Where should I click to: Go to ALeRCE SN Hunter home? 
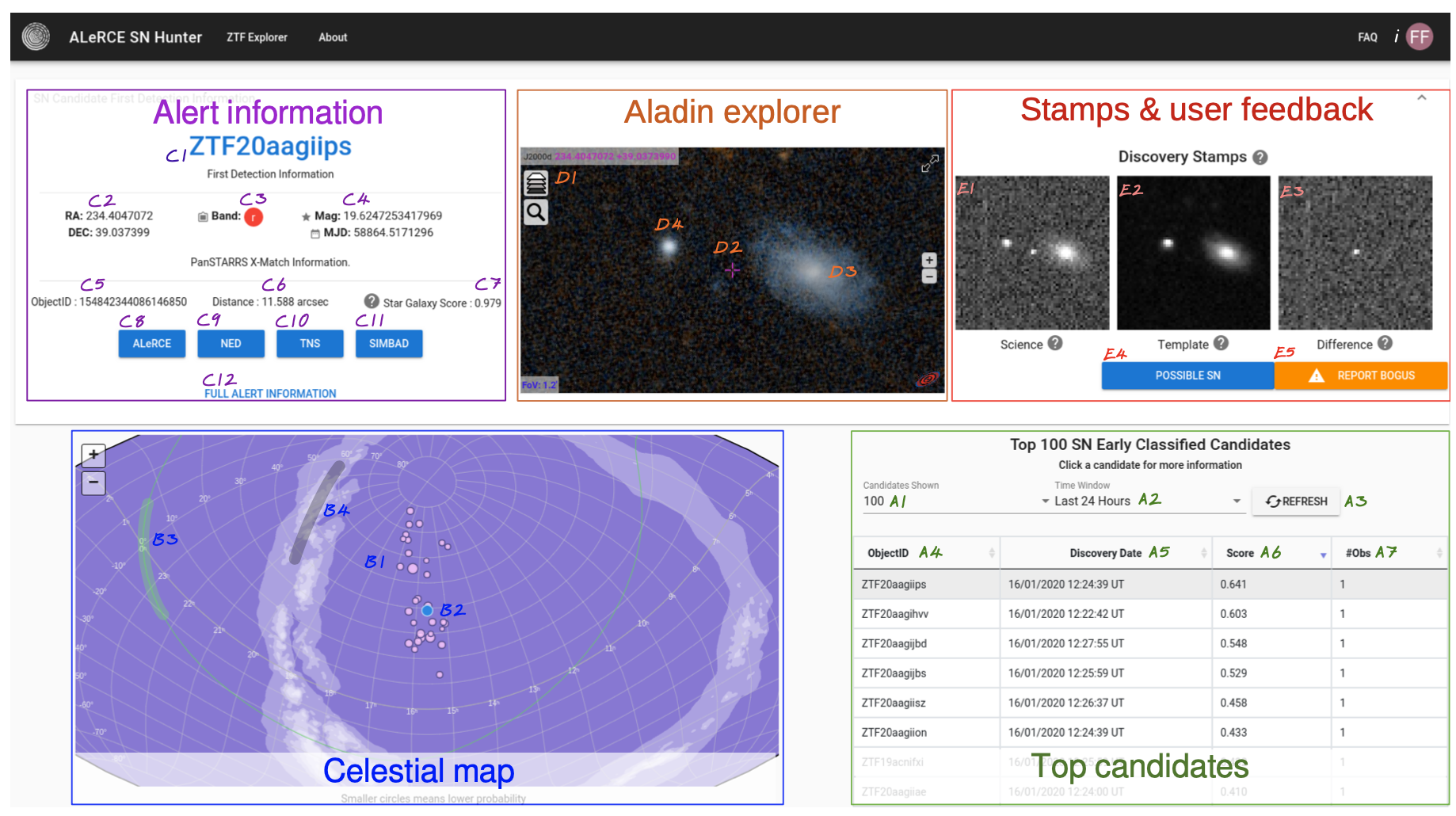coord(135,37)
